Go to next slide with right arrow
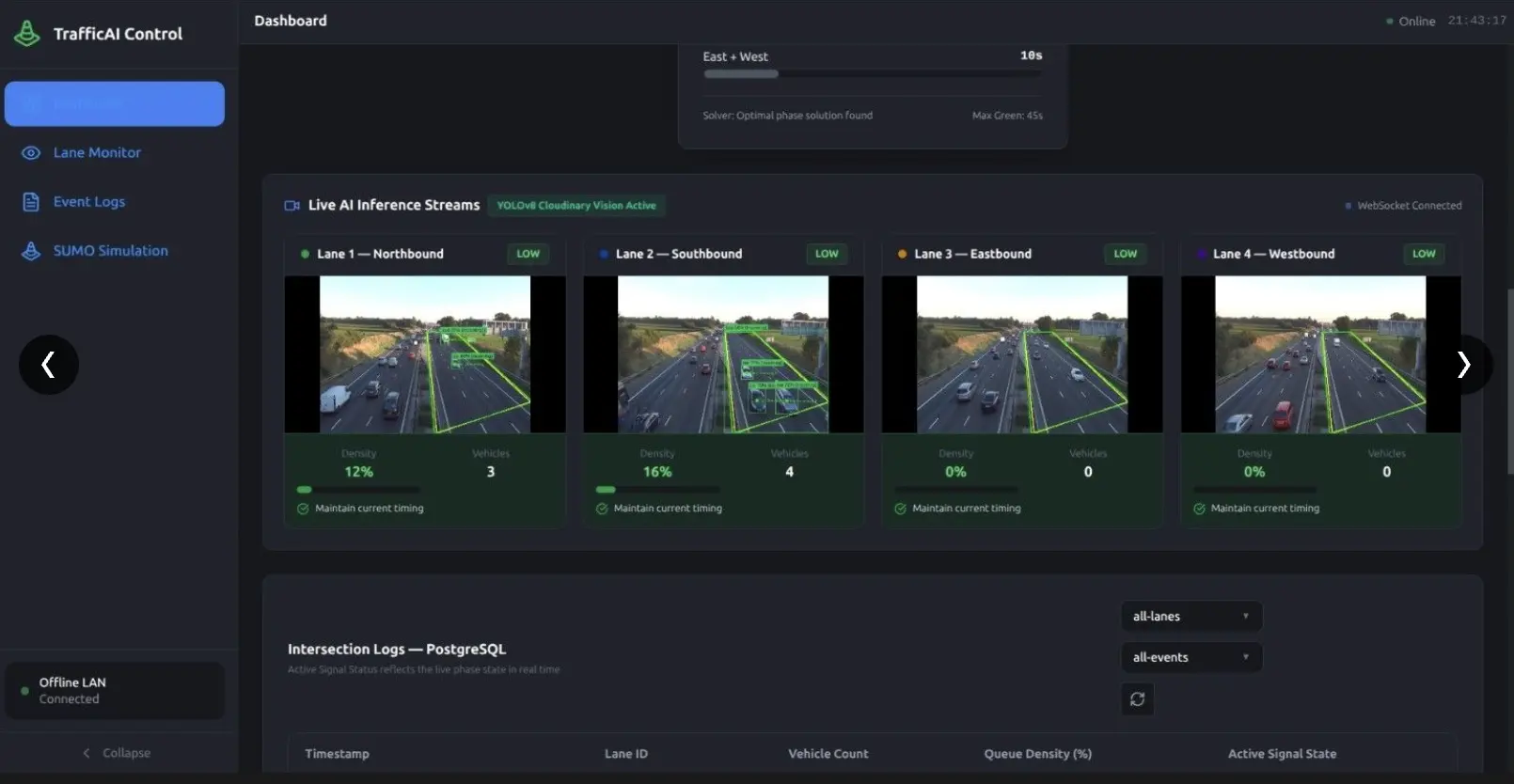This screenshot has width=1514, height=784. (1463, 364)
